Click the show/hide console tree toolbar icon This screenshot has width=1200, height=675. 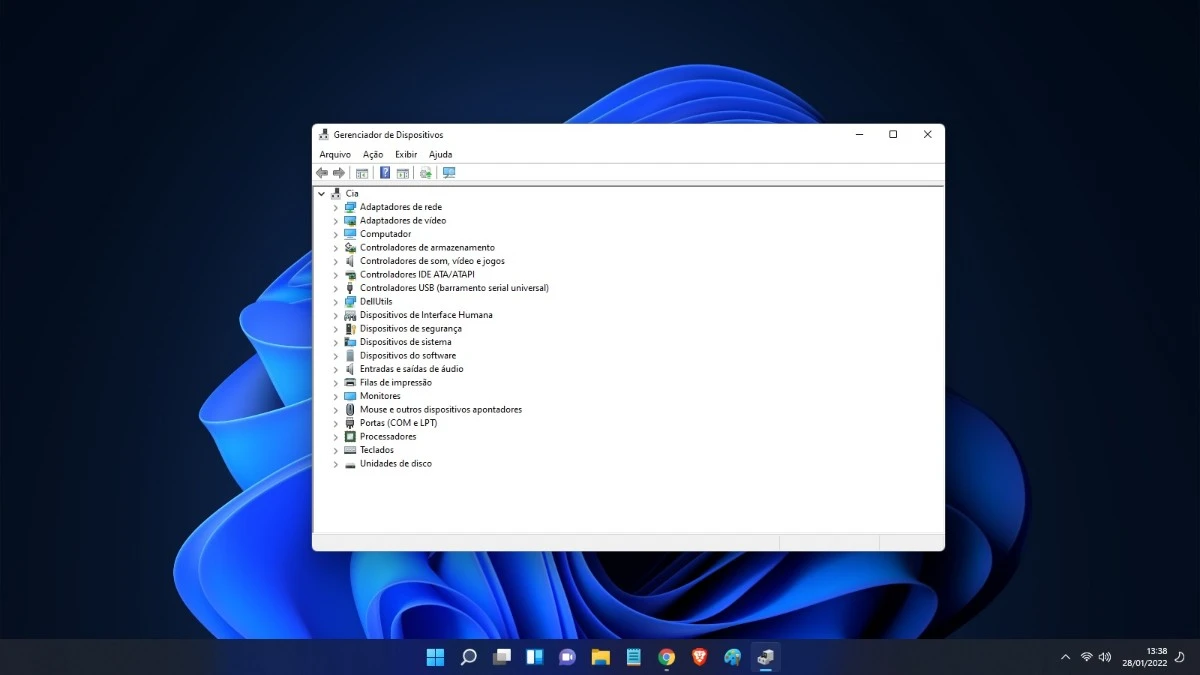(362, 173)
